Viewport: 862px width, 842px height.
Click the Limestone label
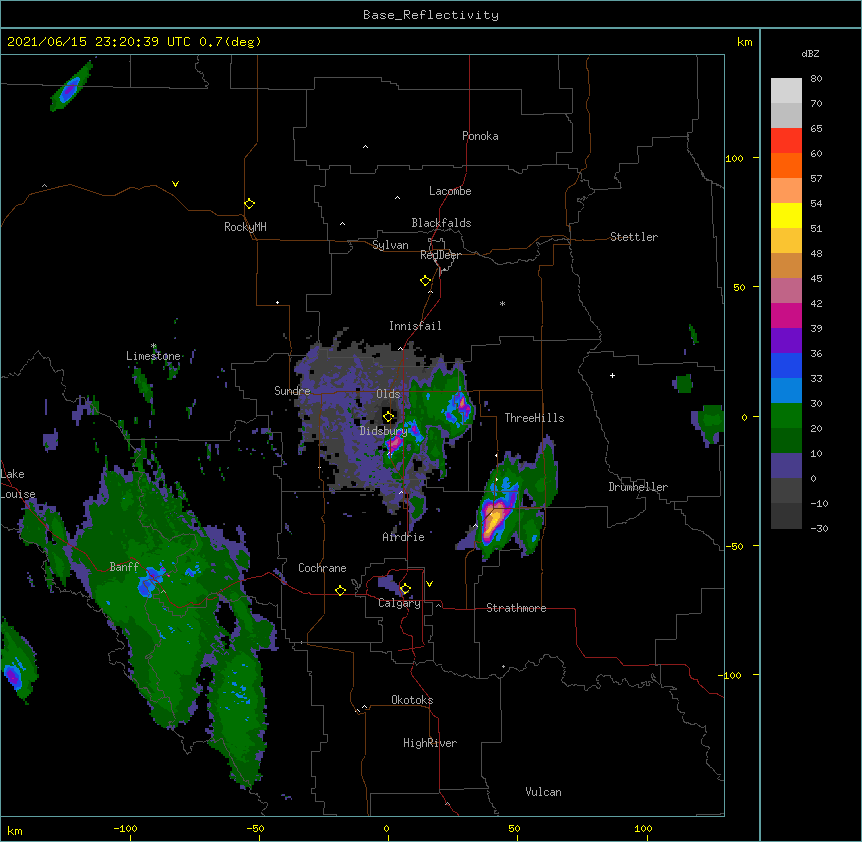[x=153, y=356]
